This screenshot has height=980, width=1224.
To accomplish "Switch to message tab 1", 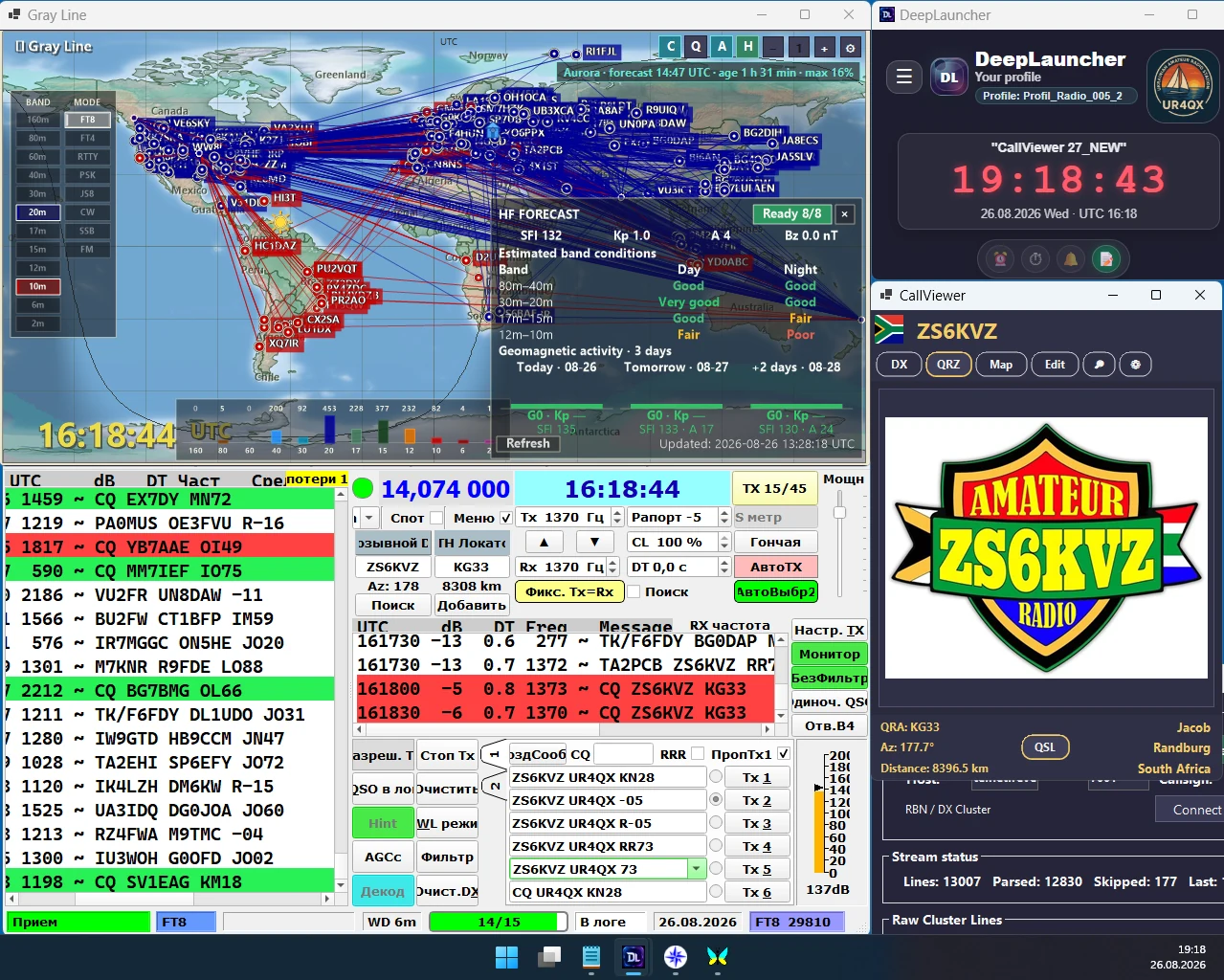I will coord(496,754).
